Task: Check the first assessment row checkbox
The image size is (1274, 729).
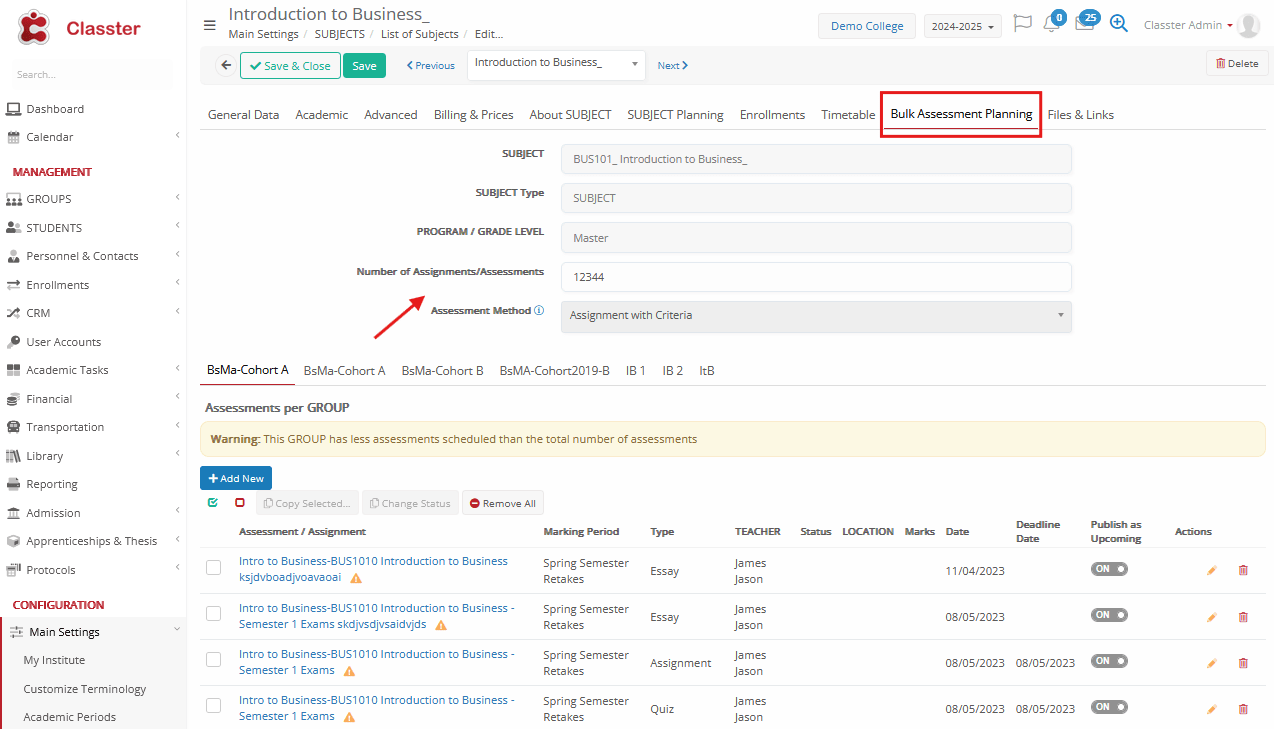Action: pyautogui.click(x=213, y=568)
